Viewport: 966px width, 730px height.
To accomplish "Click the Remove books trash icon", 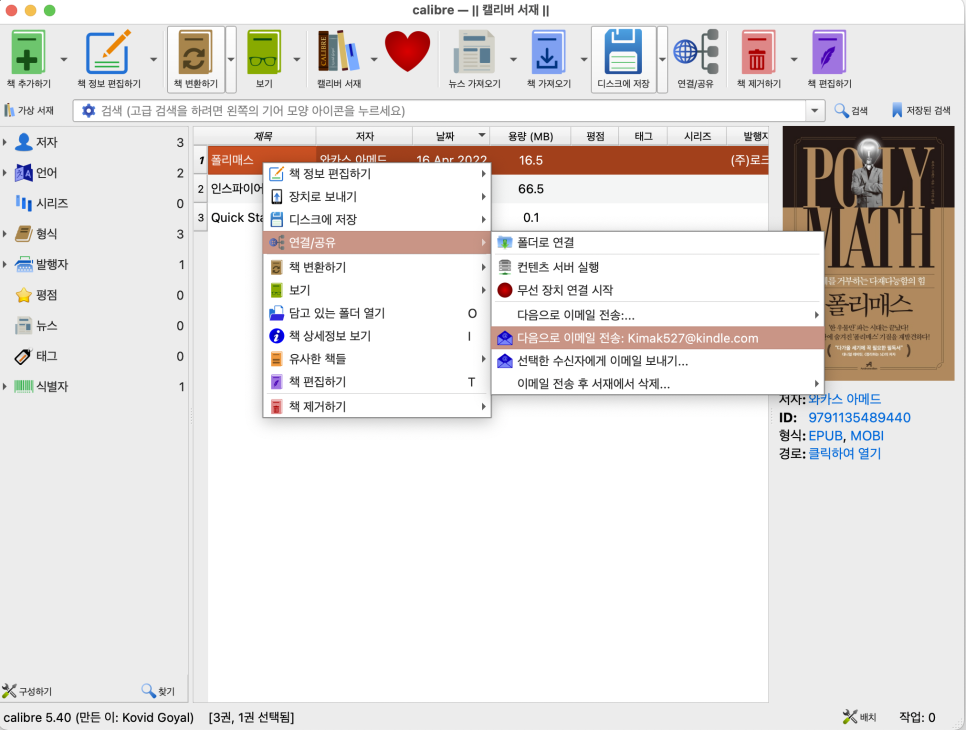I will 758,52.
